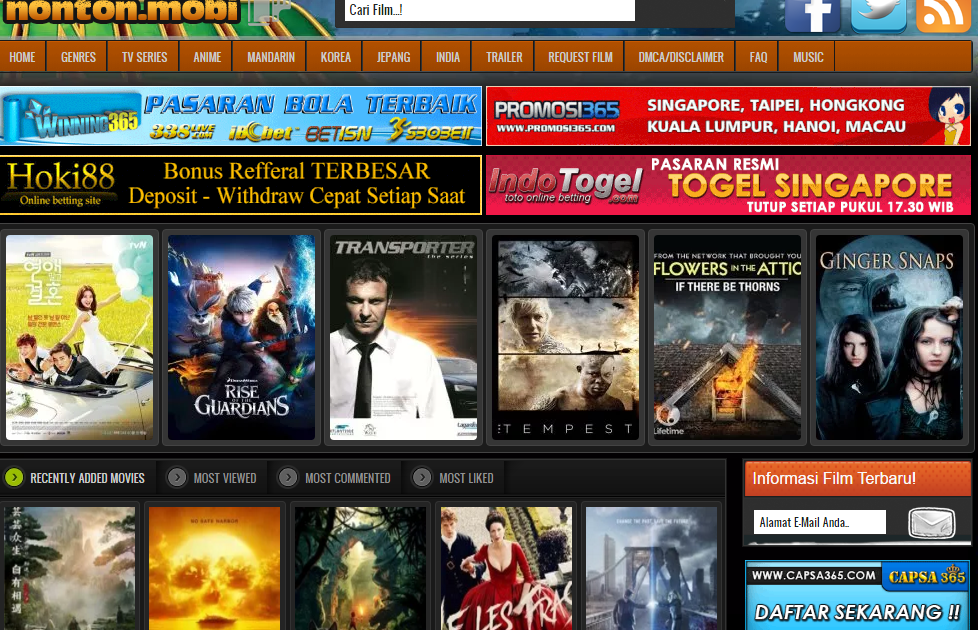Viewport: 978px width, 630px height.
Task: Open the ANIME section
Action: pyautogui.click(x=207, y=57)
